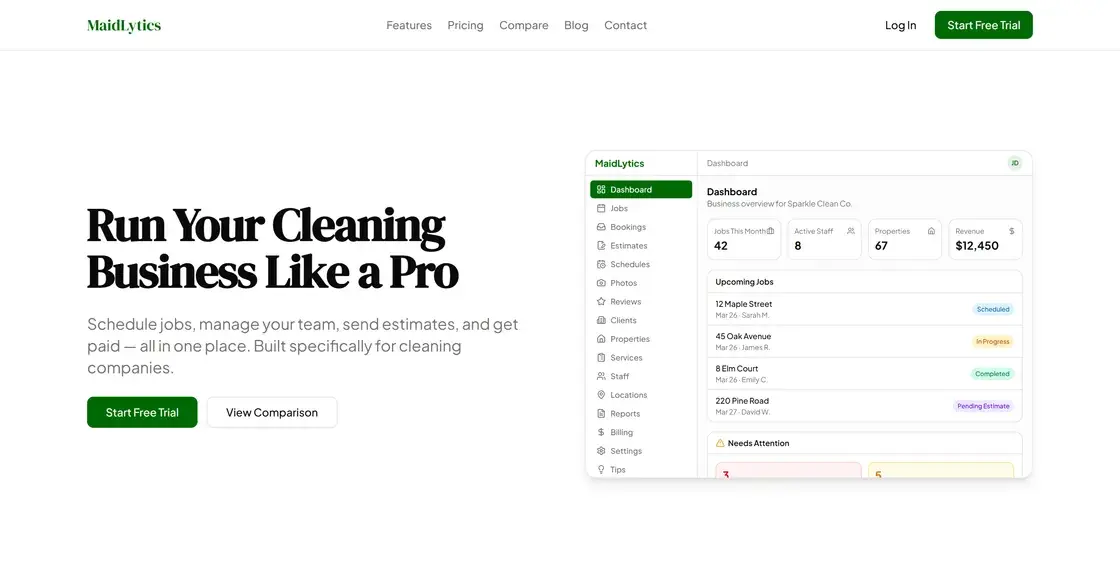1120x574 pixels.
Task: Click the Properties house icon in sidebar
Action: tap(601, 339)
